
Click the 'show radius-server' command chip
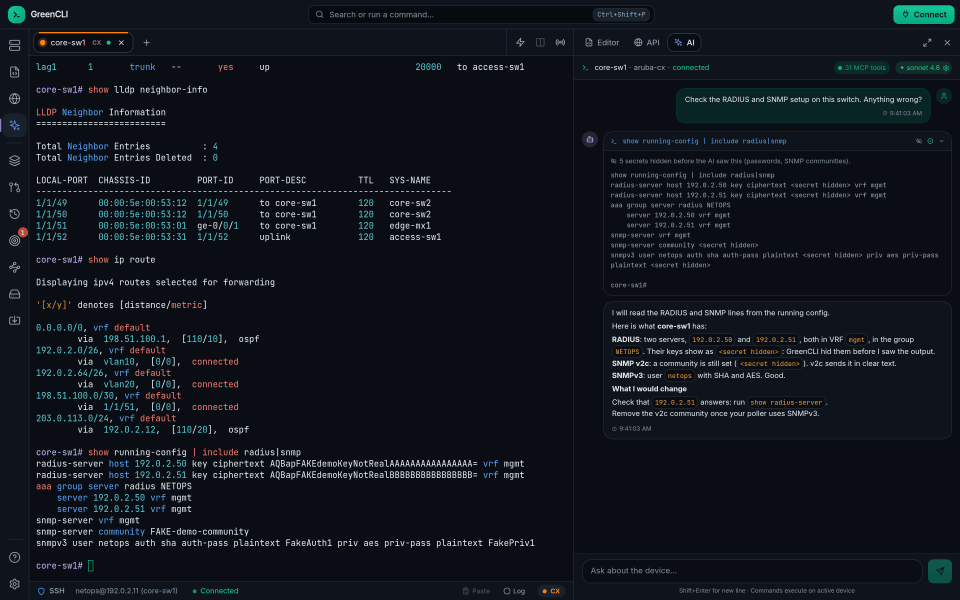786,402
